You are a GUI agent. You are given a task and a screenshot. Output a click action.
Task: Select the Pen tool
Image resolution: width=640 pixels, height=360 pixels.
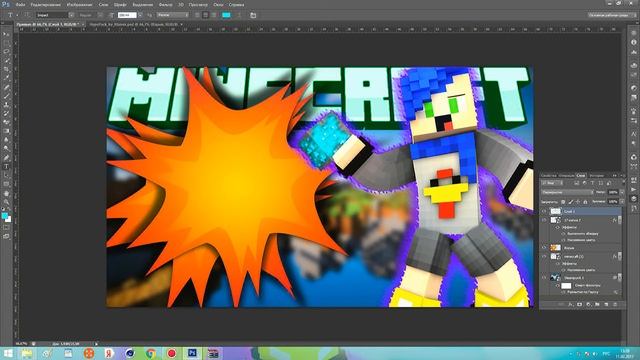click(6, 158)
